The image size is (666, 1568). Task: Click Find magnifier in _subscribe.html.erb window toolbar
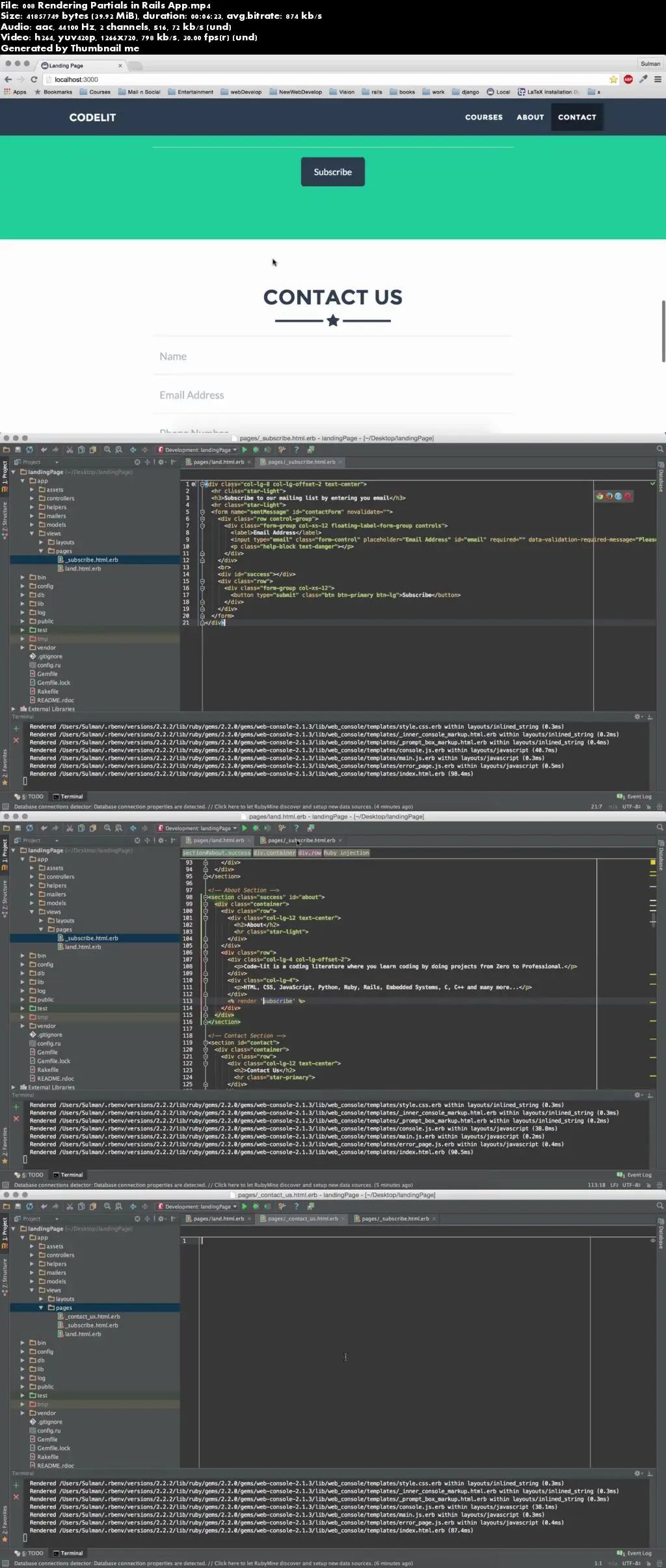[x=107, y=450]
